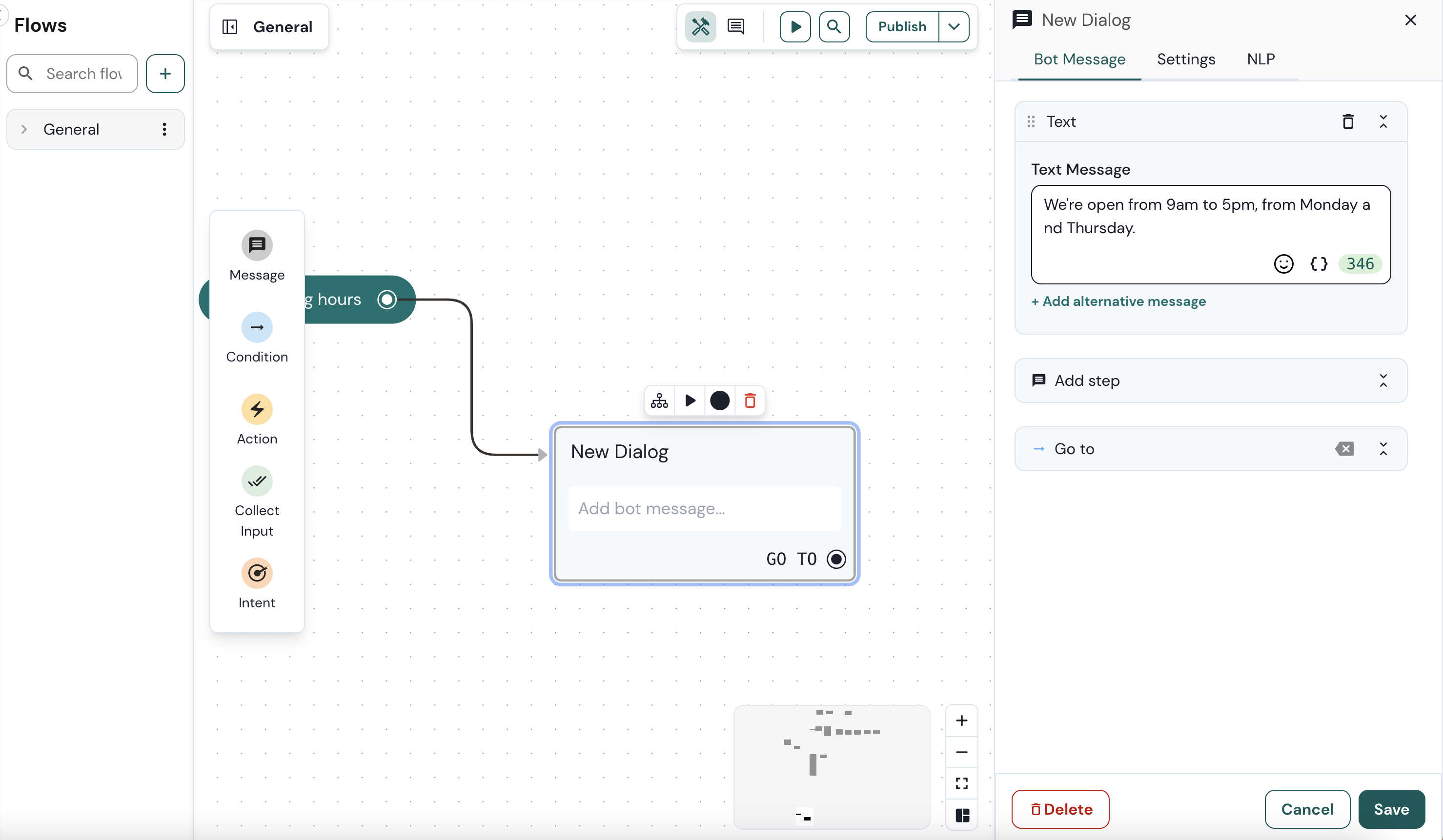Click the record circle above New Dialog node
Viewport: 1443px width, 840px height.
tap(720, 400)
